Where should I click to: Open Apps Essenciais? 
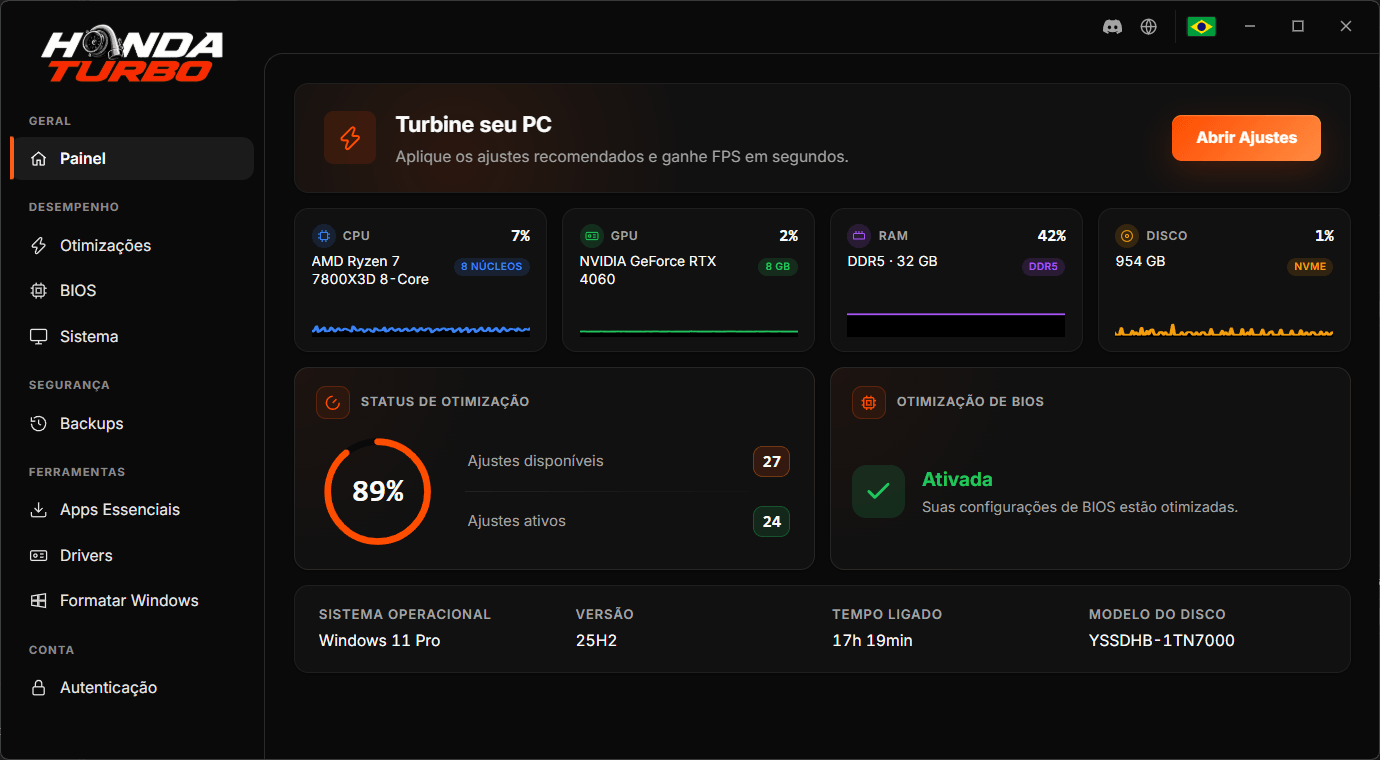(x=132, y=509)
